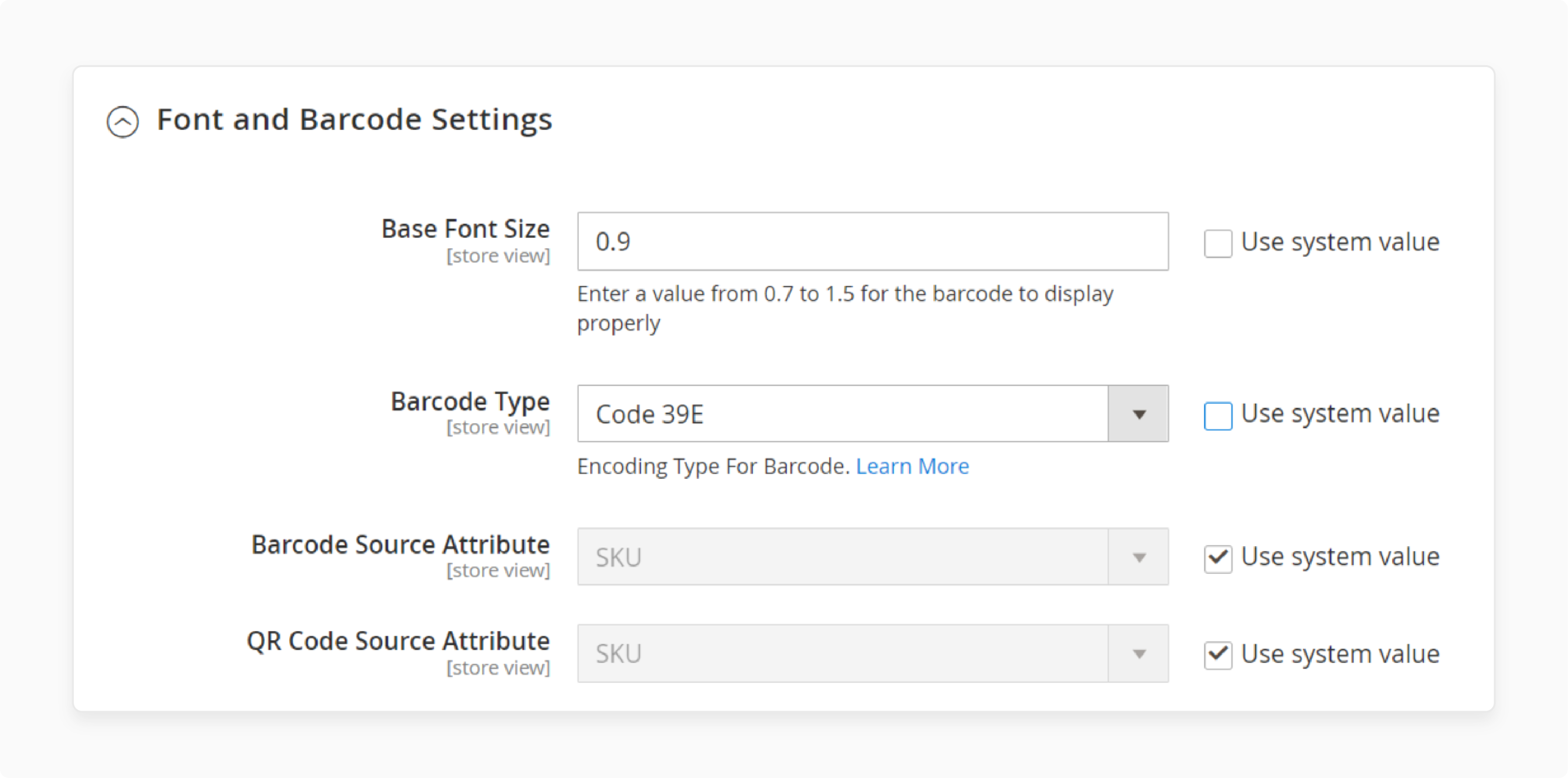
Task: Open the Barcode Type dropdown
Action: 872,414
